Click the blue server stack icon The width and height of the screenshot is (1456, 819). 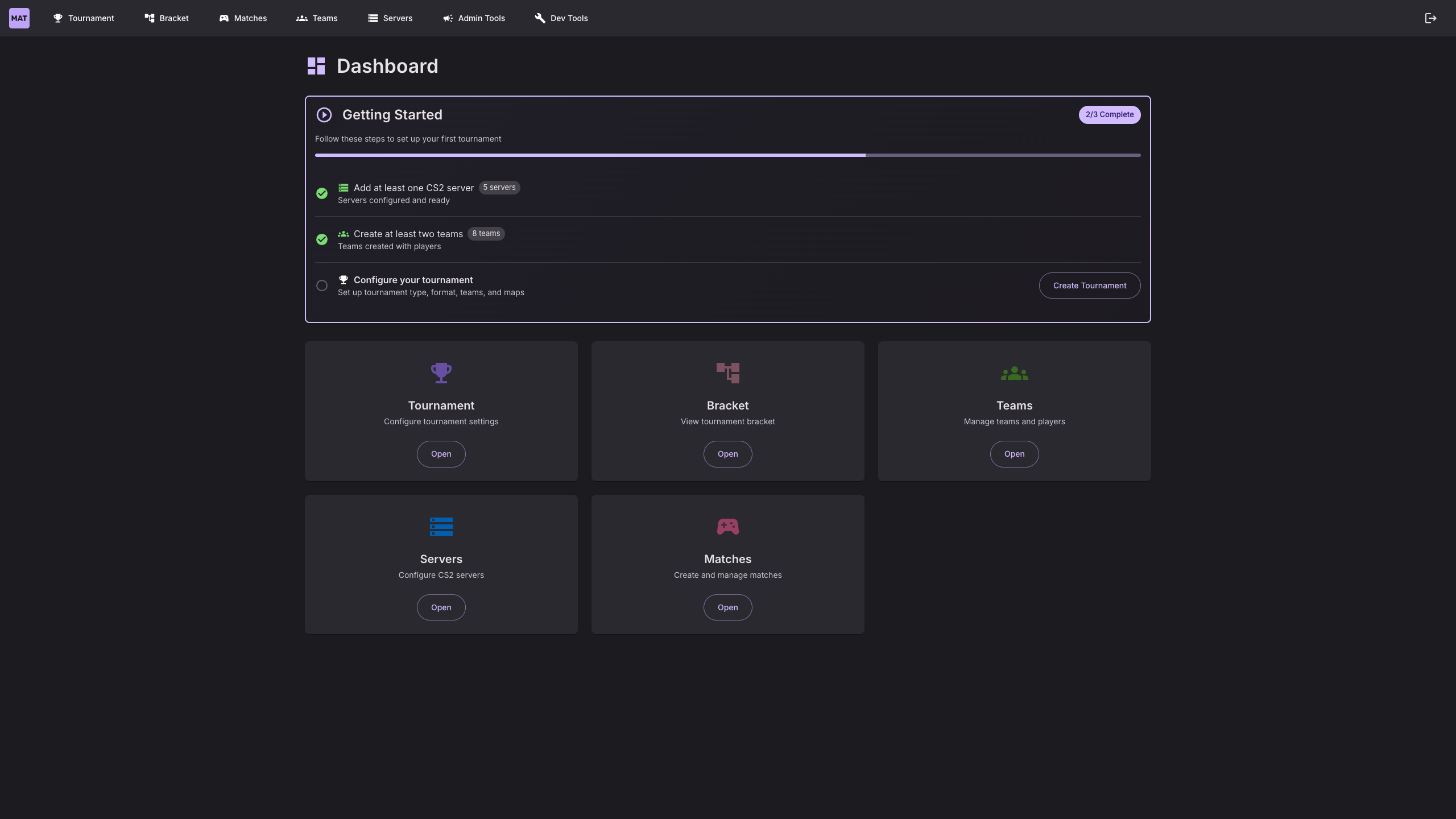(x=441, y=527)
